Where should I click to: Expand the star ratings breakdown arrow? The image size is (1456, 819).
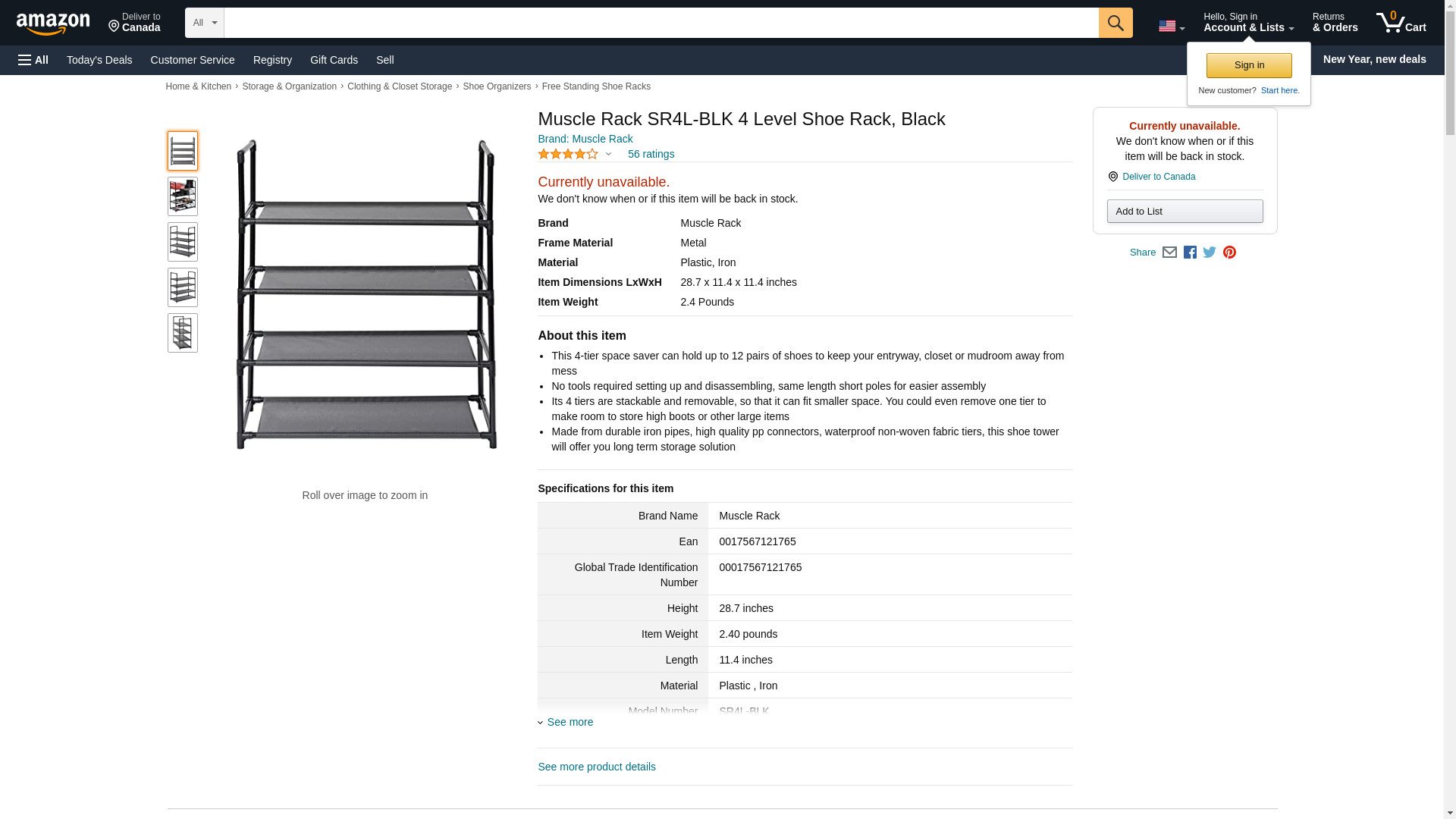608,155
